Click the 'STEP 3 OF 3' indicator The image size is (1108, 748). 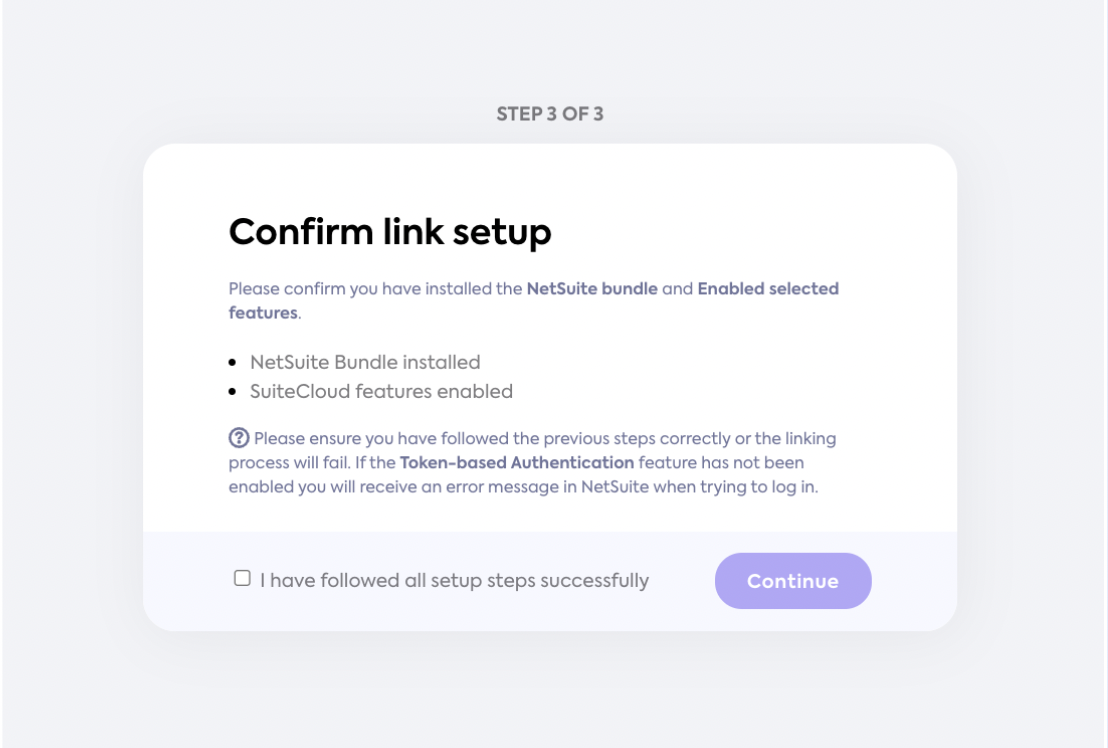coord(550,114)
